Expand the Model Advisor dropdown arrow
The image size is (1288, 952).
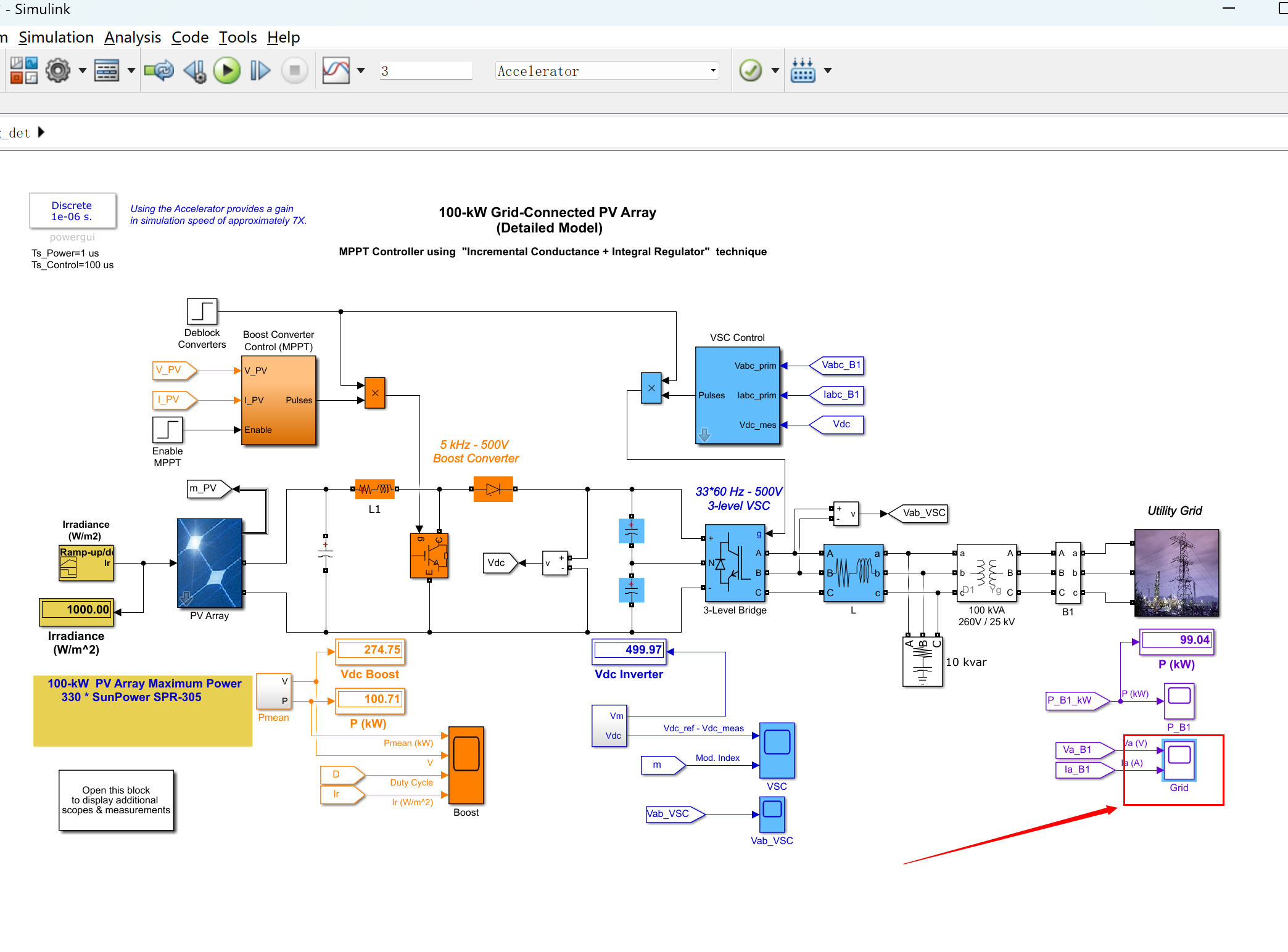tap(775, 71)
